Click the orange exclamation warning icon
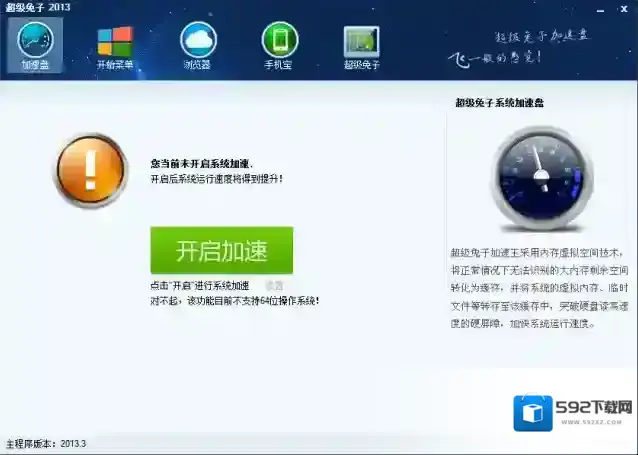 91,171
